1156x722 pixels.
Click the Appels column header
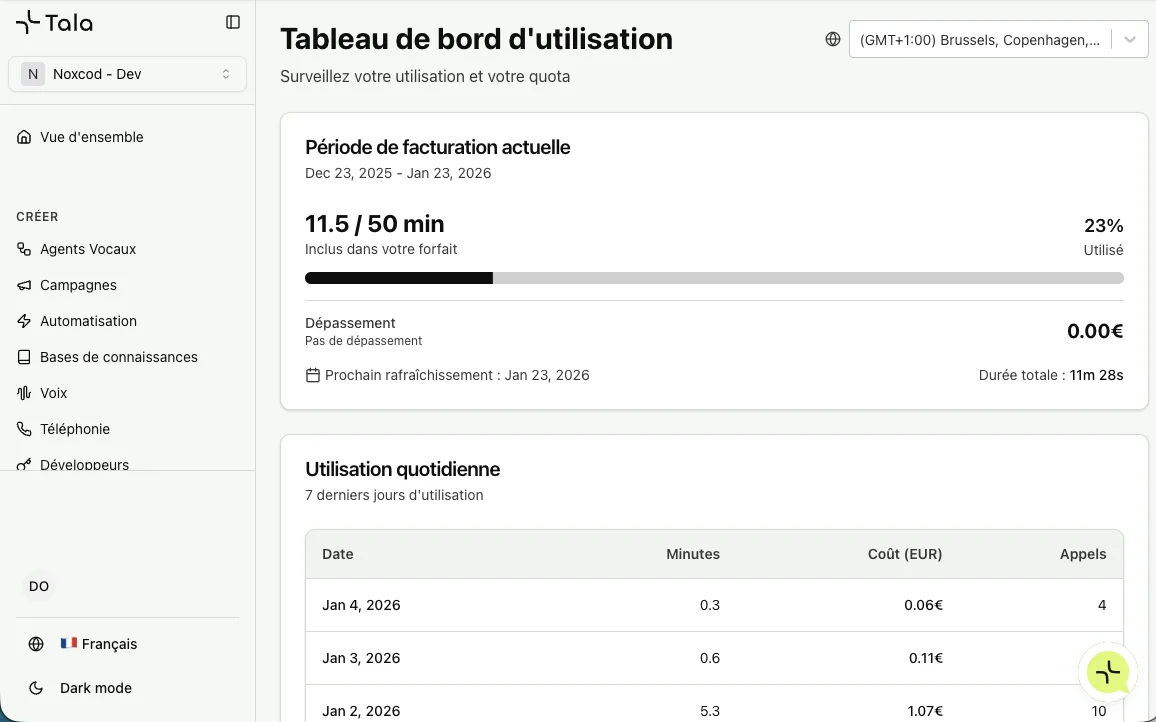tap(1083, 555)
